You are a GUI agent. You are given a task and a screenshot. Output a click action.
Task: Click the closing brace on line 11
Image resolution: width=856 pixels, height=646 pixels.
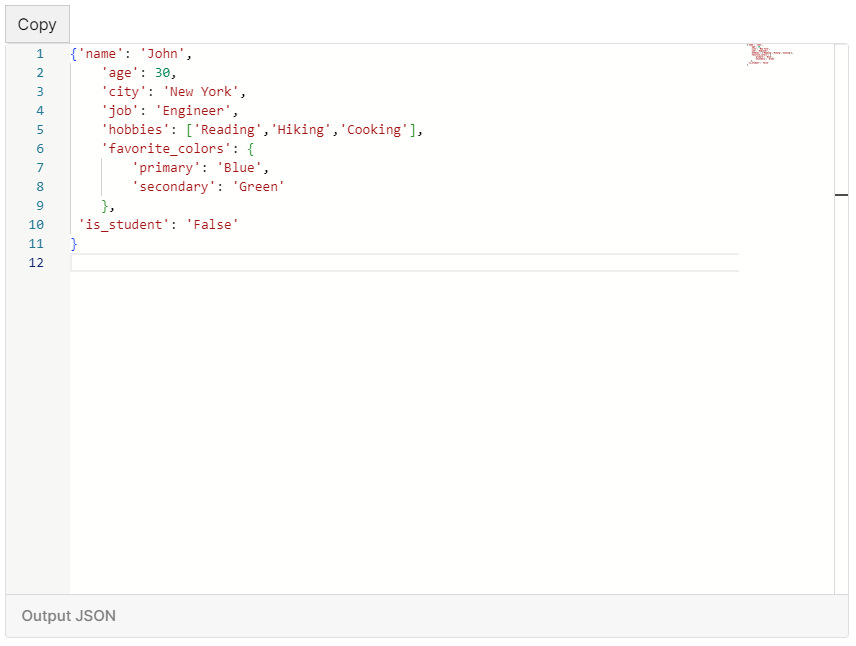[x=73, y=243]
